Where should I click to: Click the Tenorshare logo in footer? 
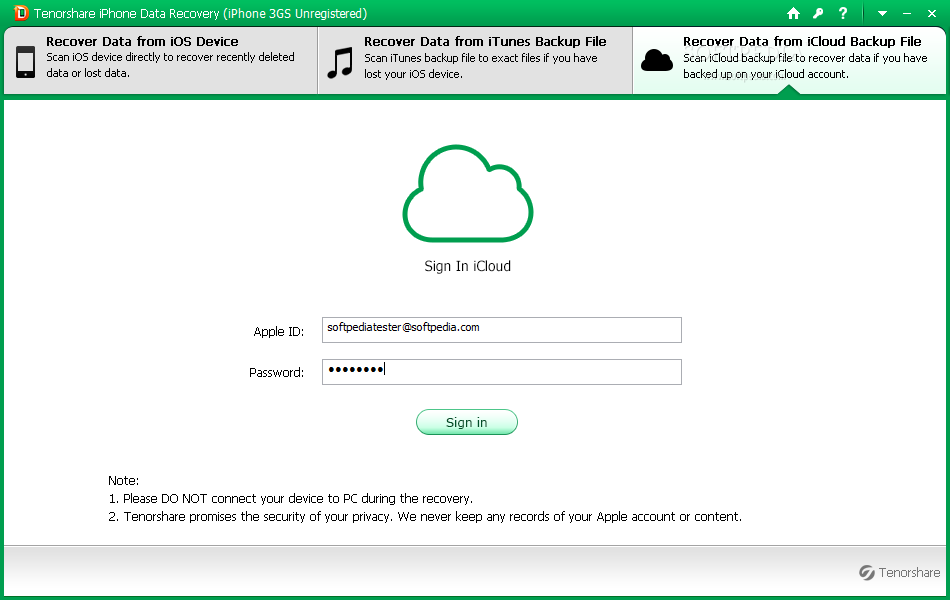coord(900,572)
